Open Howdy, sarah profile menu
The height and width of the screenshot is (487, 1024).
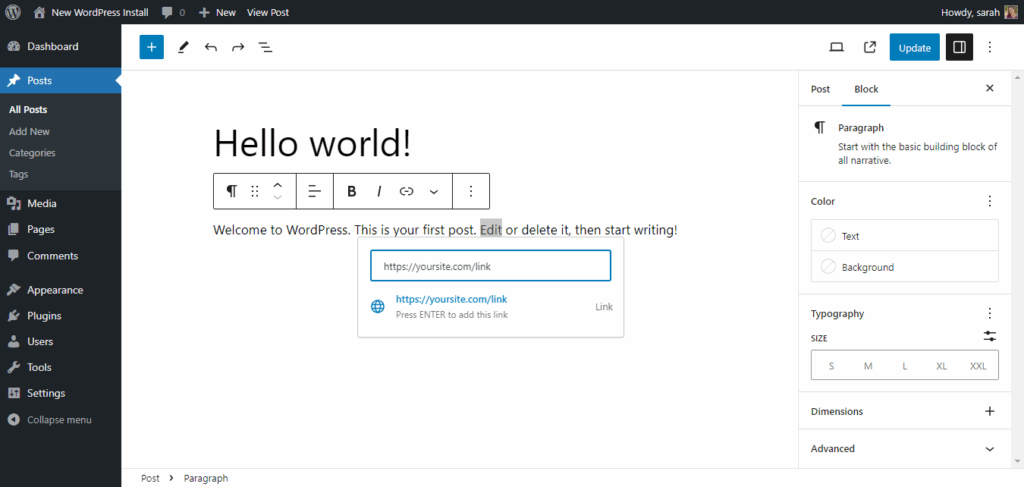[x=979, y=12]
